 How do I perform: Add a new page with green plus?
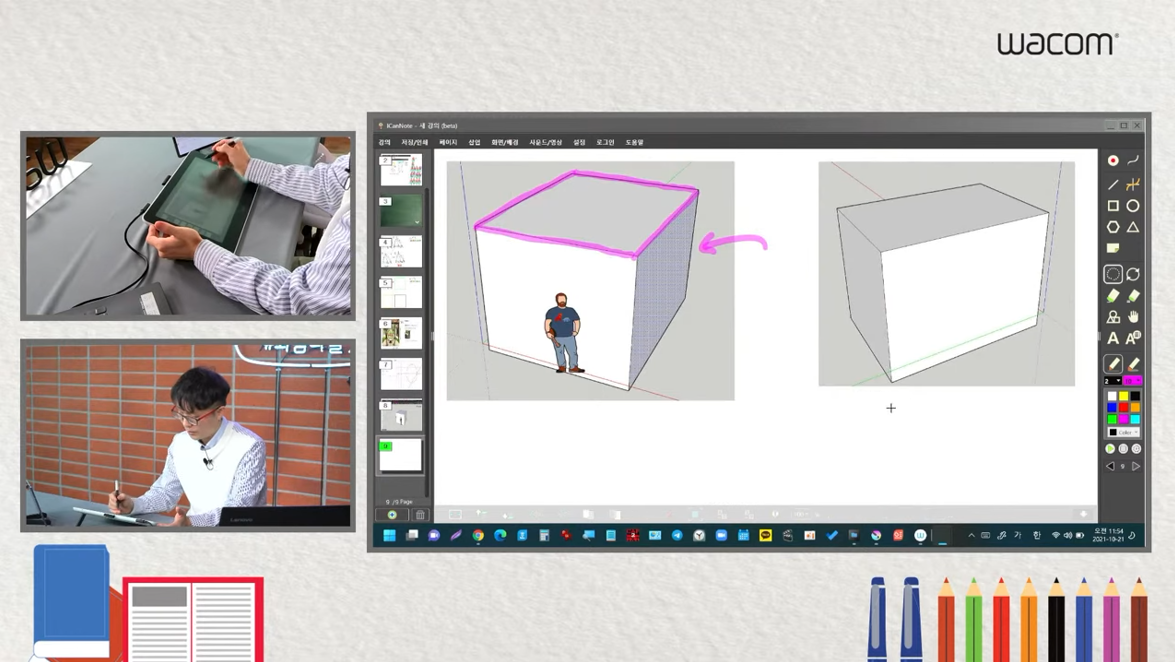tap(392, 515)
